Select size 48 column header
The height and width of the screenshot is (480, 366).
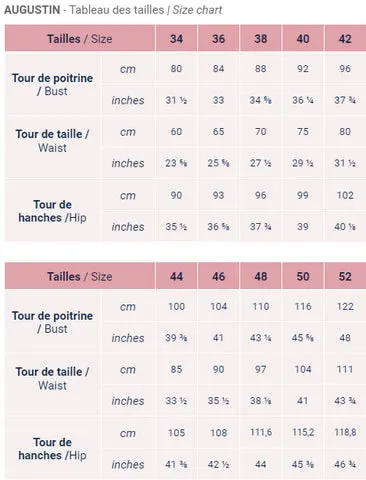[x=260, y=276]
